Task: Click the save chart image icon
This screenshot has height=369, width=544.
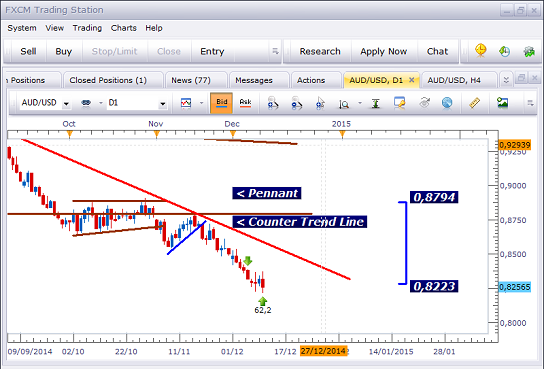Action: pos(502,103)
